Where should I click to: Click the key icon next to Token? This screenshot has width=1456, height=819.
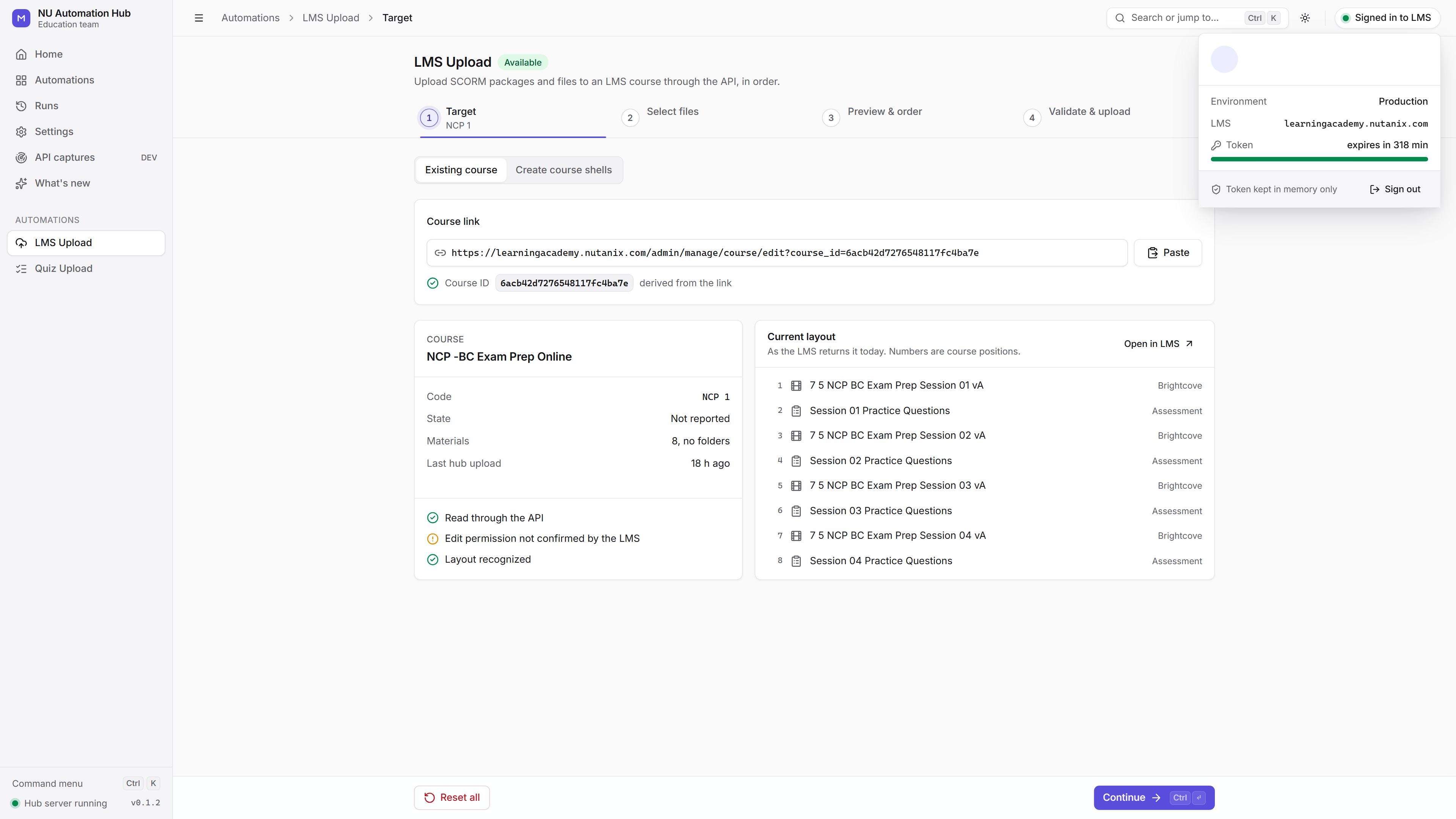click(x=1216, y=145)
